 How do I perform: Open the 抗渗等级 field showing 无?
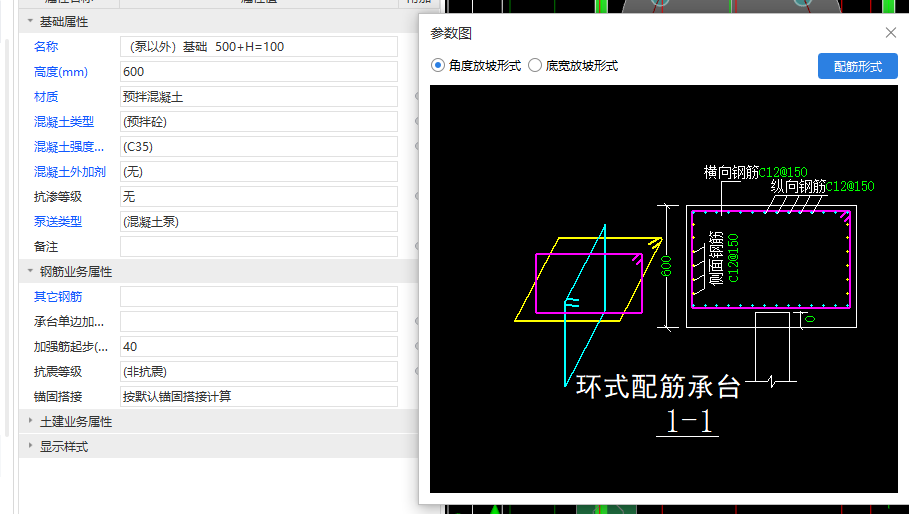click(259, 196)
